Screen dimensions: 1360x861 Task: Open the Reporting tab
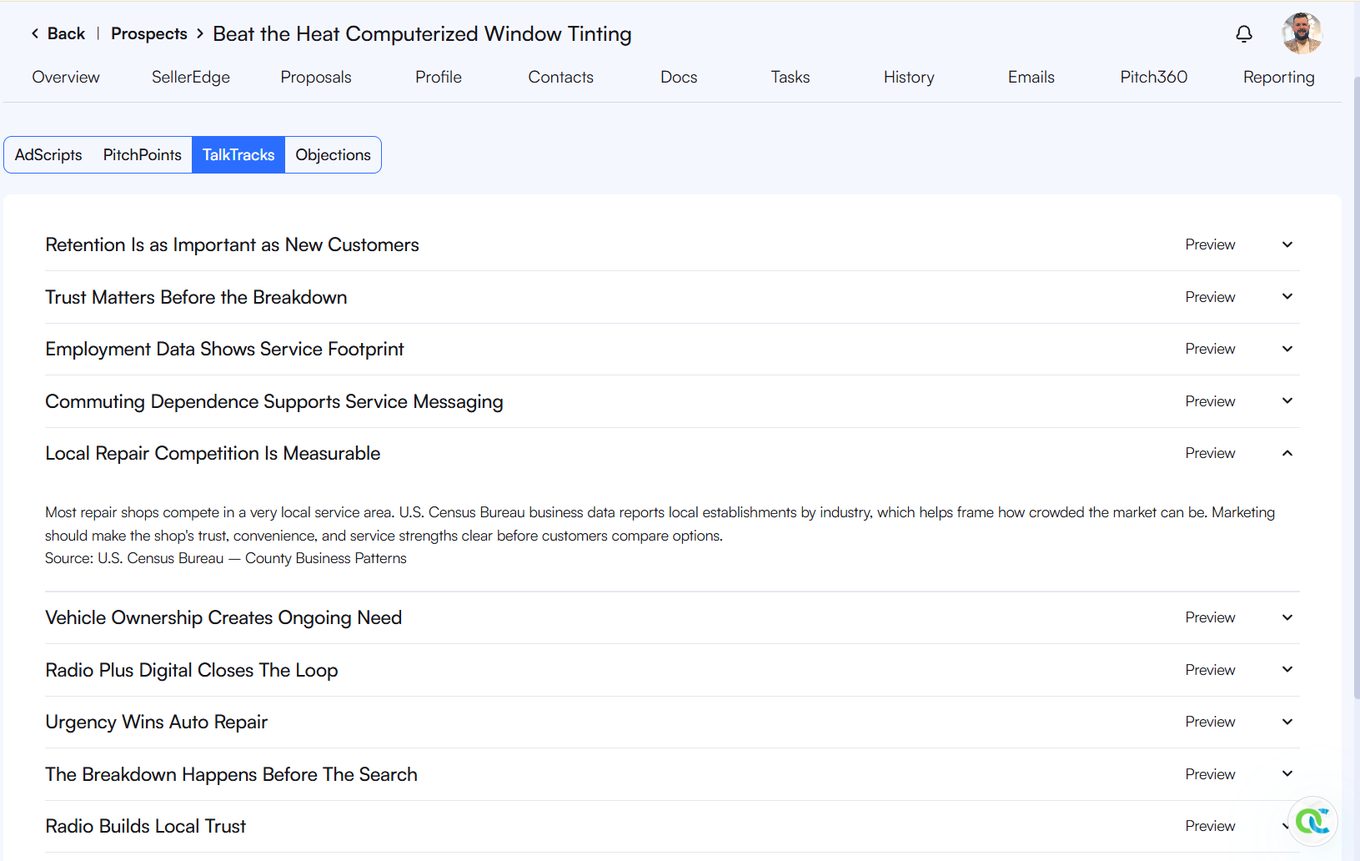pyautogui.click(x=1279, y=77)
